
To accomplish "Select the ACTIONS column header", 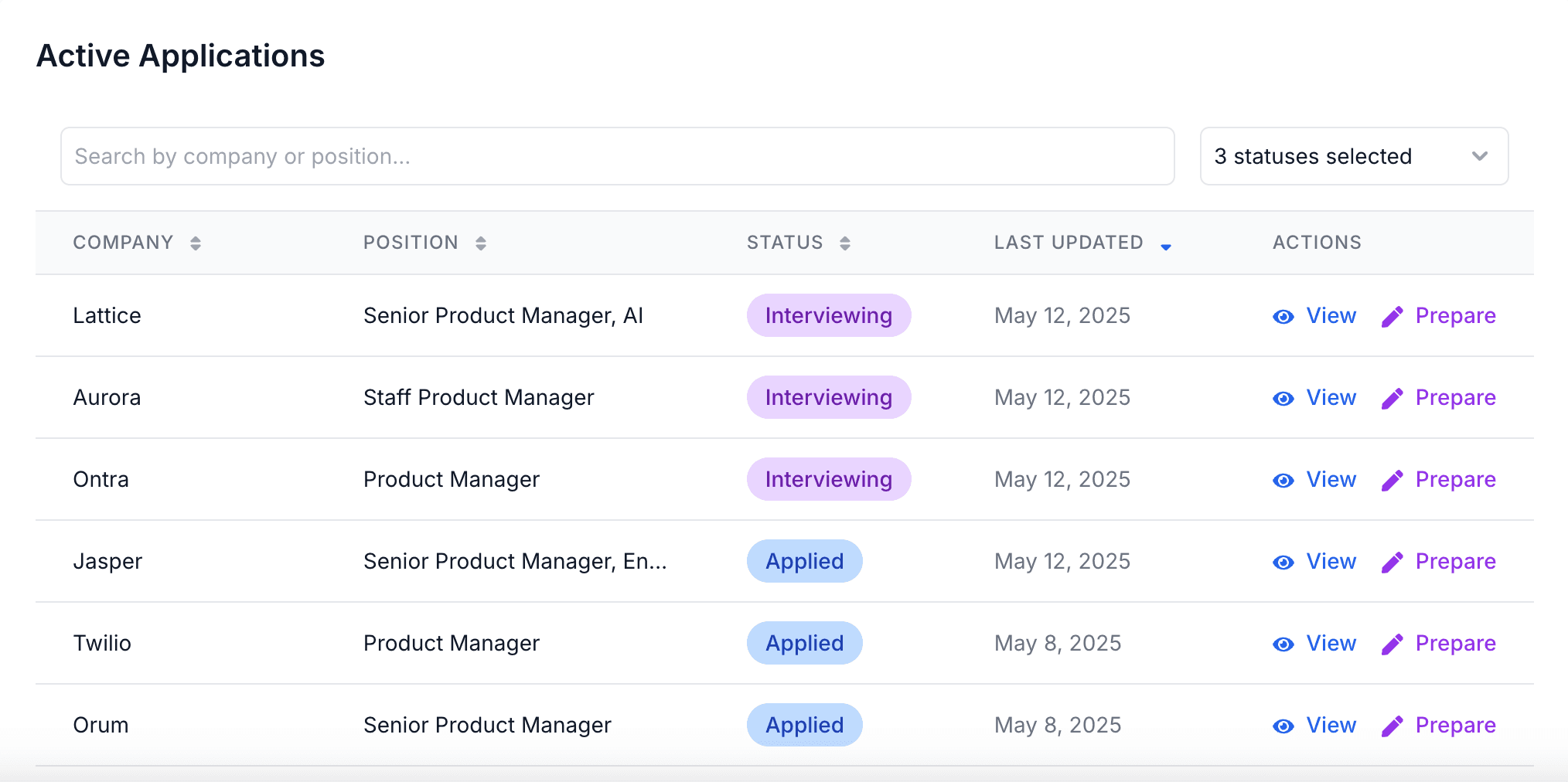I will point(1316,242).
